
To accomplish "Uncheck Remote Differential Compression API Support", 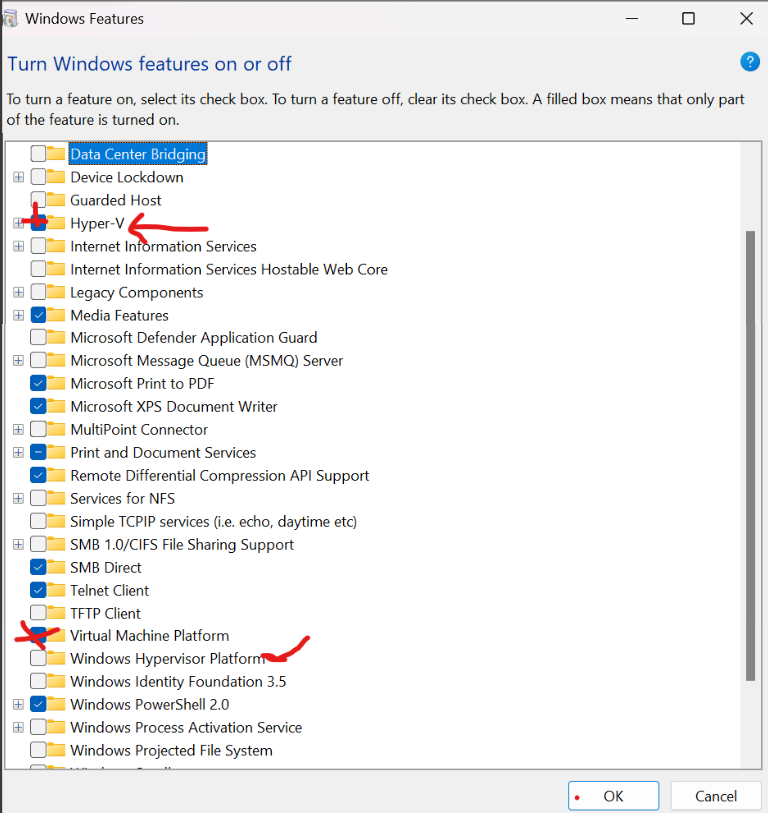I will (x=38, y=475).
